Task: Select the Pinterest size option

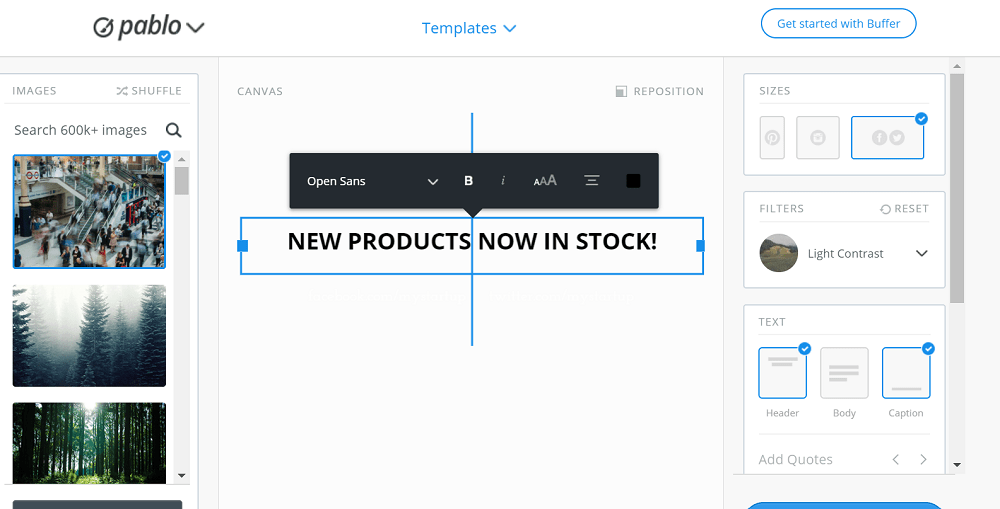Action: [x=772, y=137]
